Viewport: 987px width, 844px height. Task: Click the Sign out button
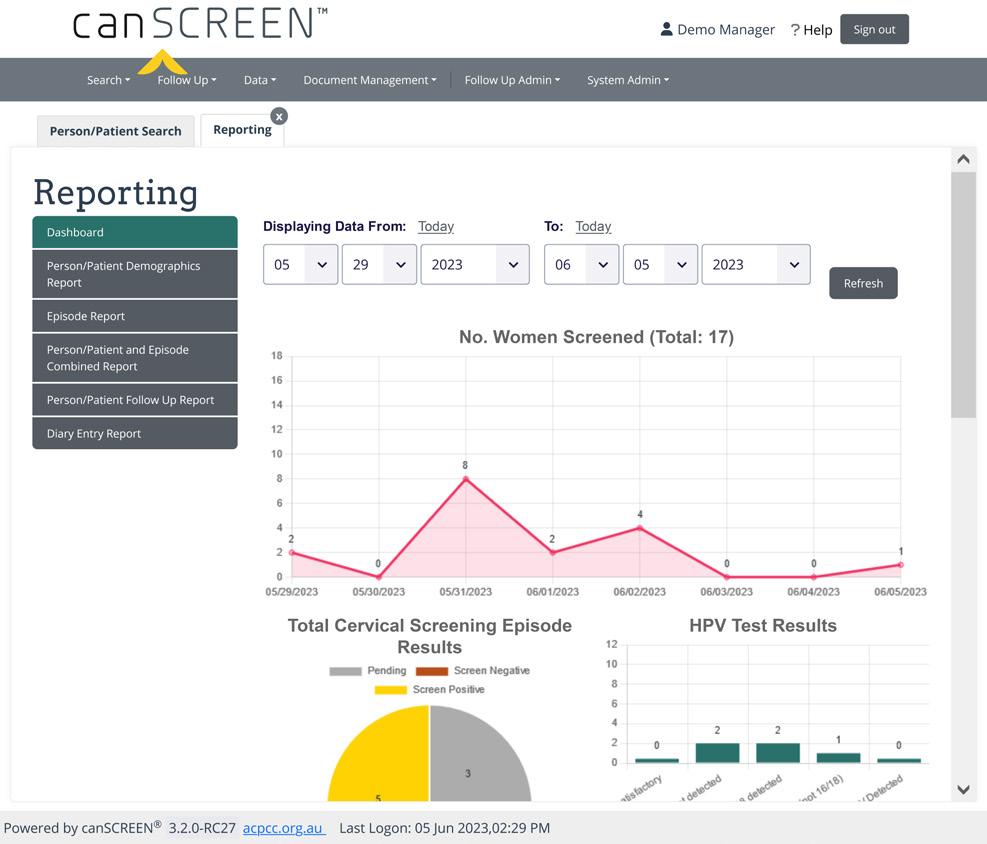pos(873,29)
